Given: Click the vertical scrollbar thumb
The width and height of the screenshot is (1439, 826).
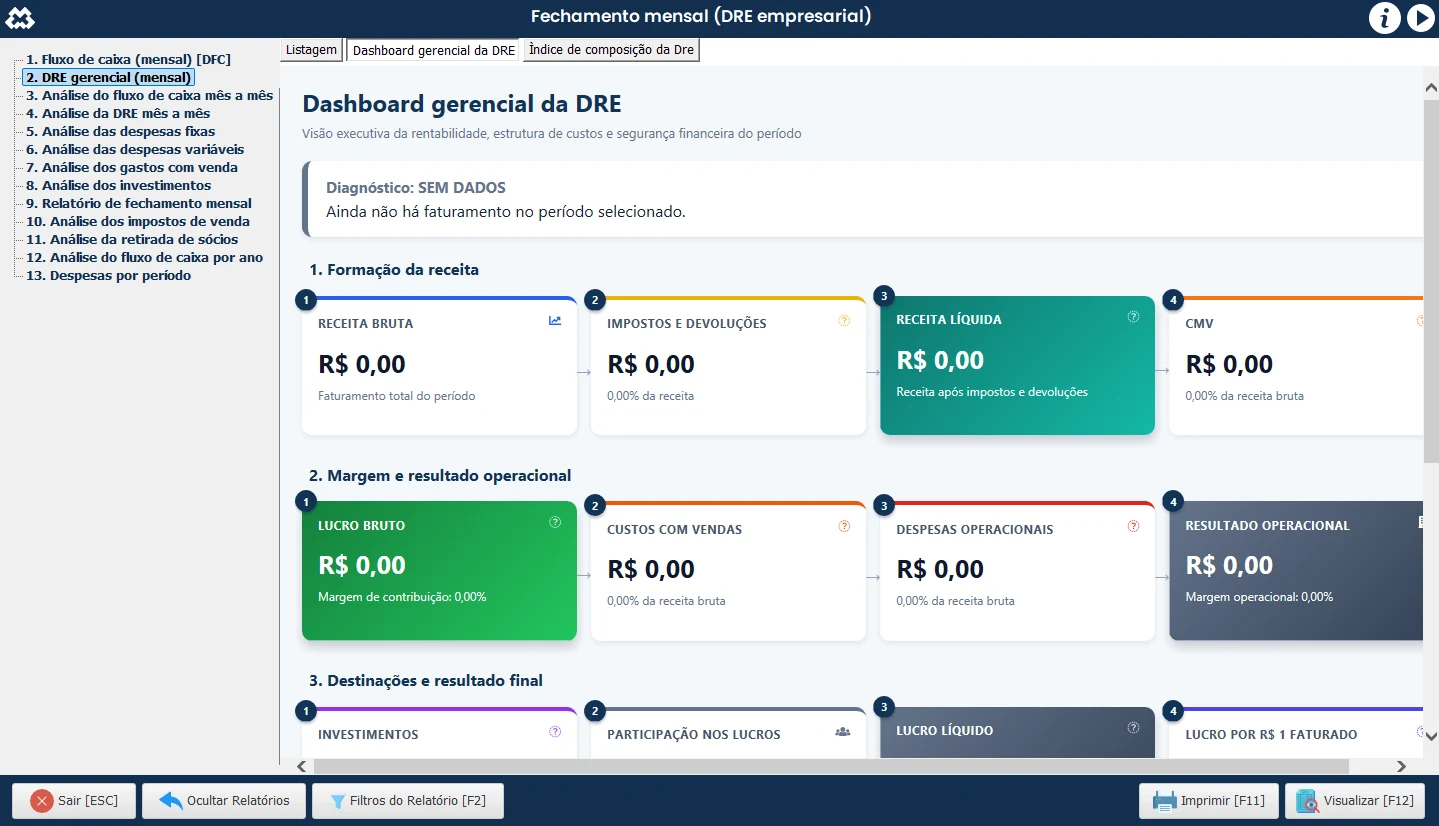Looking at the screenshot, I should point(1431,281).
